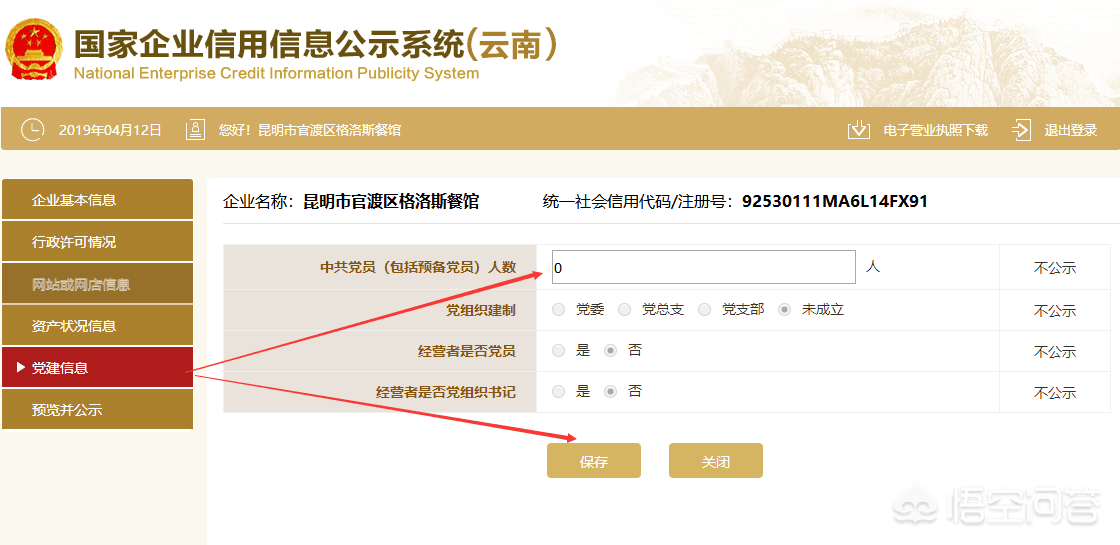
Task: Click 不公示 in the party member count row
Action: pyautogui.click(x=1054, y=269)
